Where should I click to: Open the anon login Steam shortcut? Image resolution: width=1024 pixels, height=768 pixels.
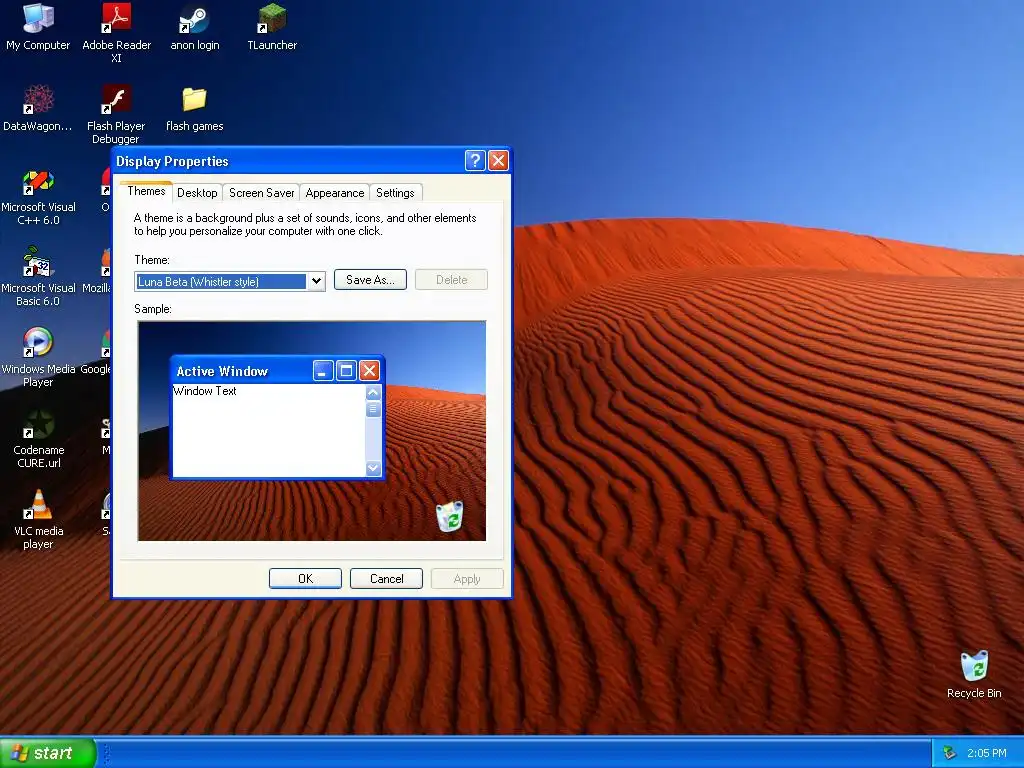(x=195, y=27)
